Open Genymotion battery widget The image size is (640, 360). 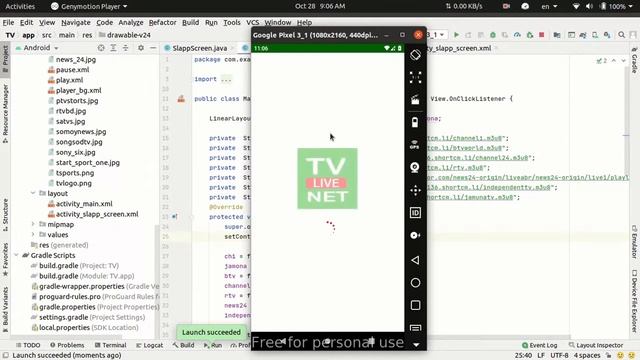tap(415, 122)
